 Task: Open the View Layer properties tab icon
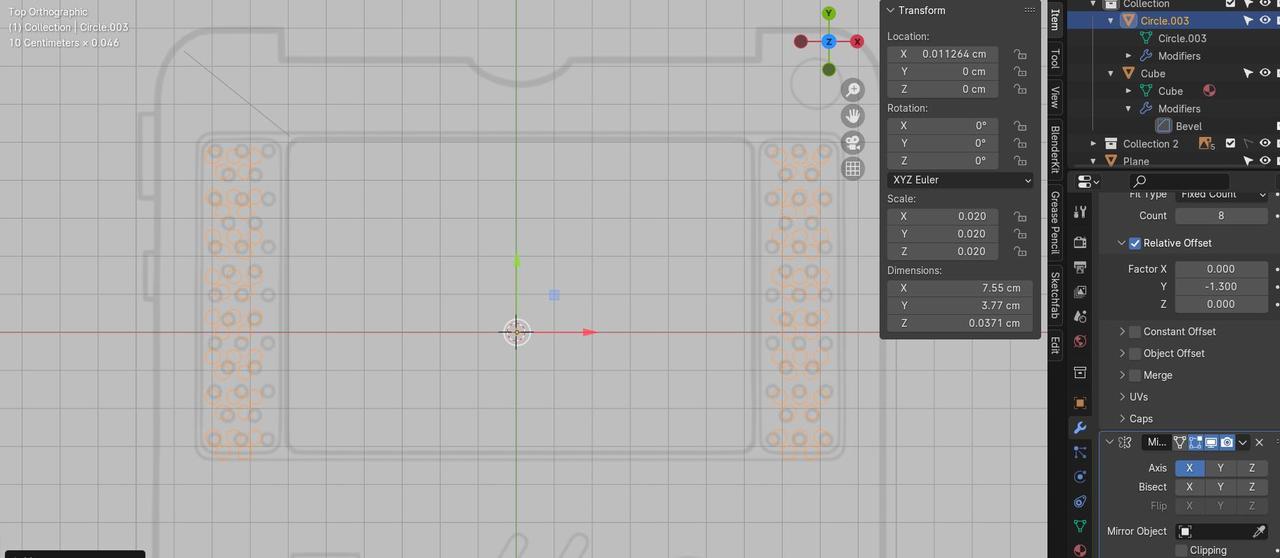(x=1080, y=292)
